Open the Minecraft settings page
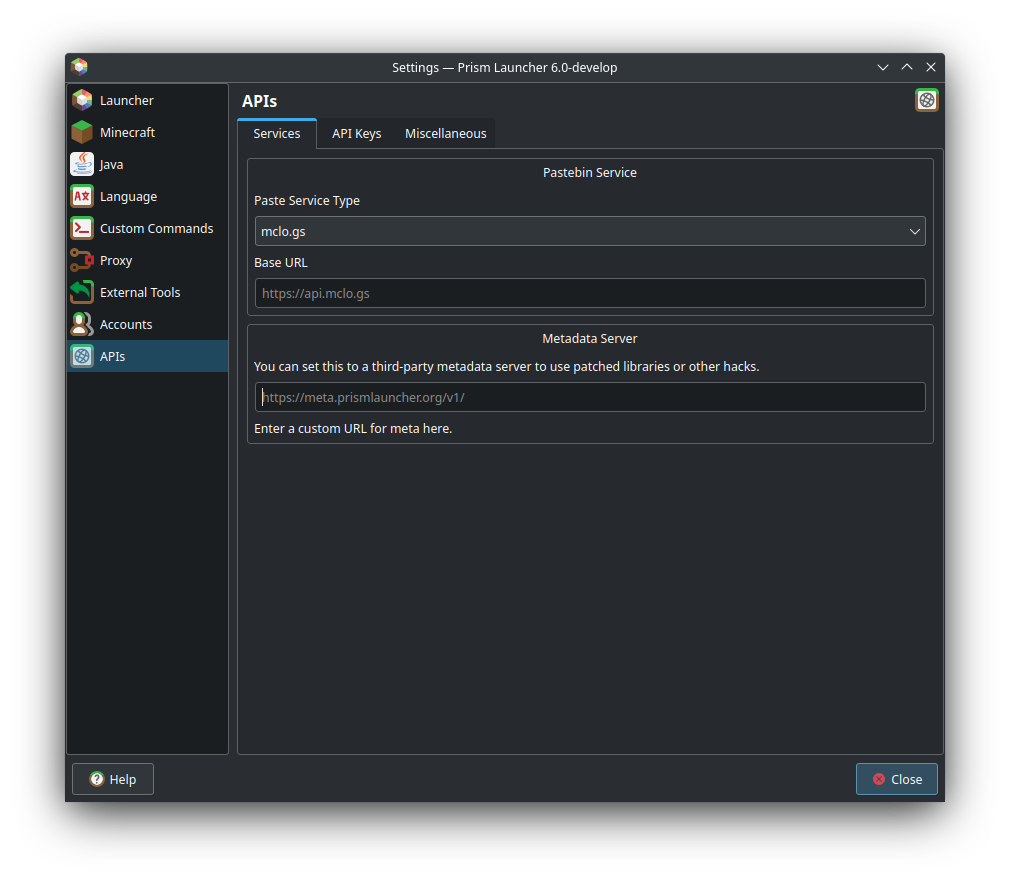1010x879 pixels. tap(148, 132)
